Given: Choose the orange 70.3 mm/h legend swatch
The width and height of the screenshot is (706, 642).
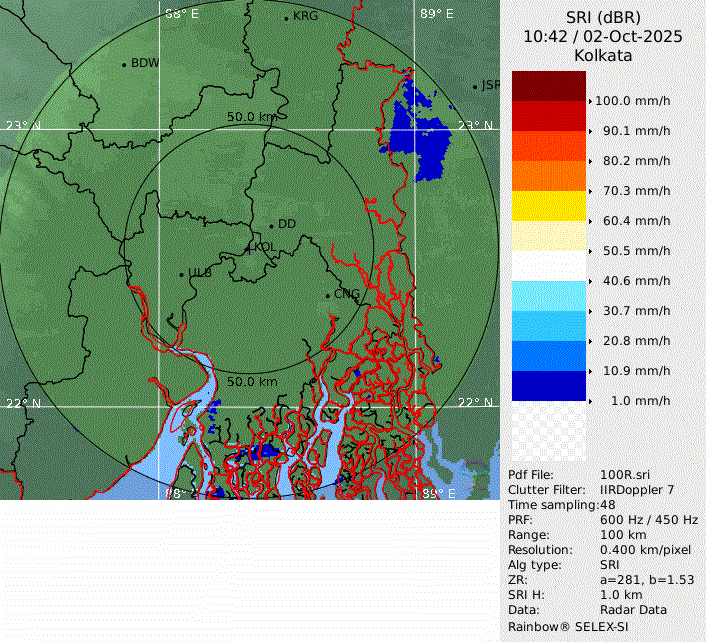Looking at the screenshot, I should 548,176.
